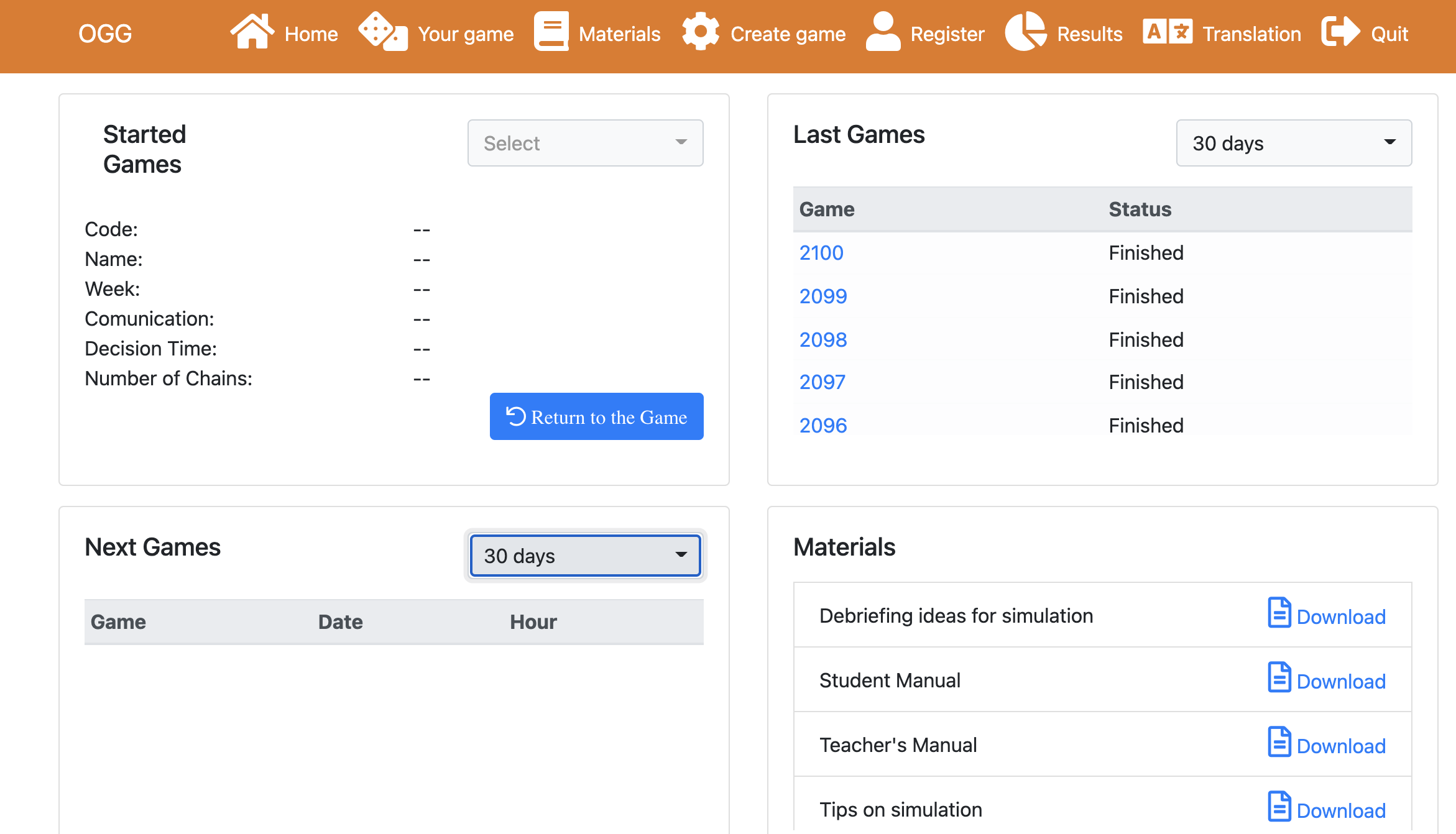The width and height of the screenshot is (1456, 834).
Task: Click the Create game gear icon
Action: coord(701,32)
